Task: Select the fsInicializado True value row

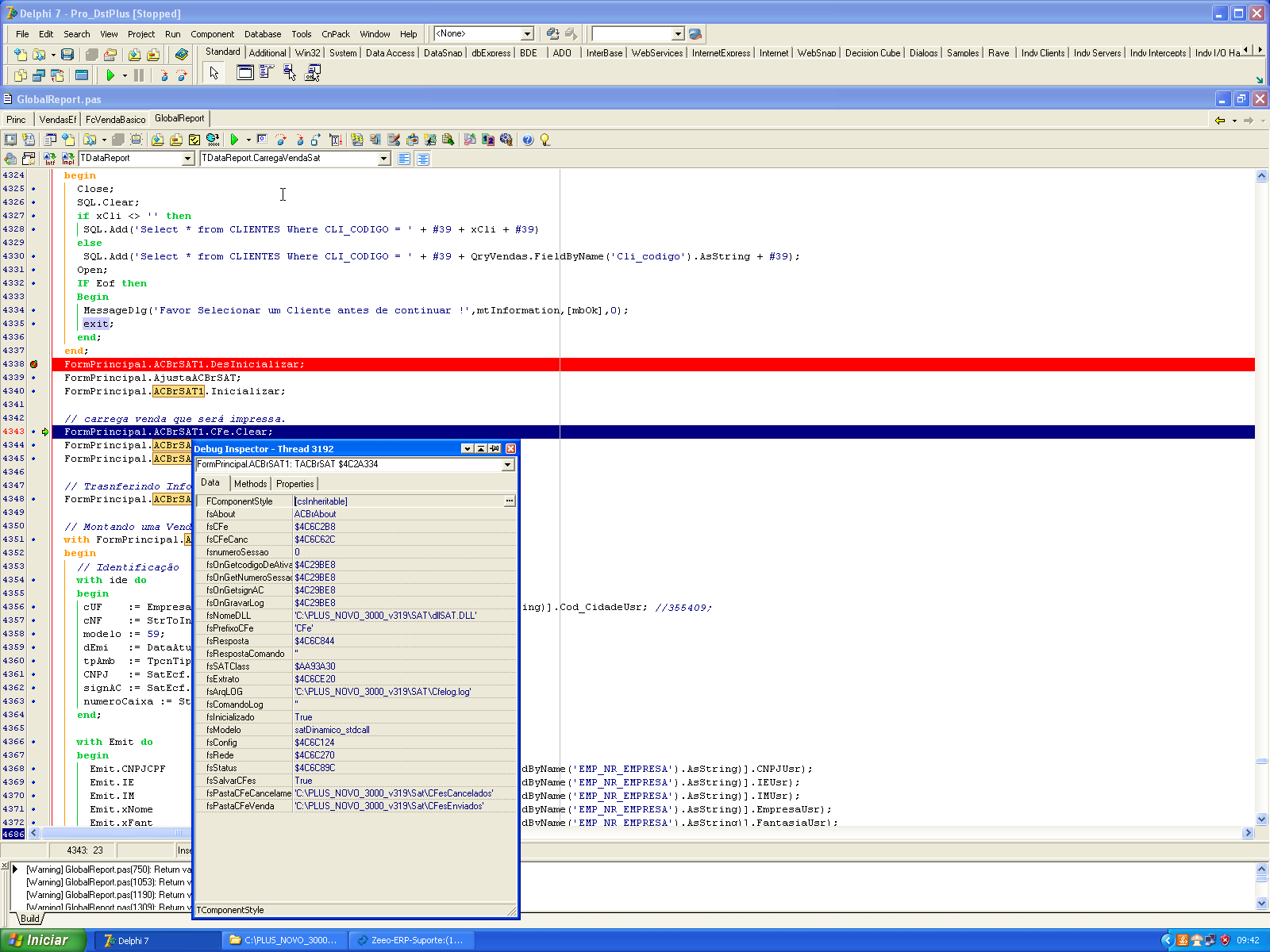Action: (x=356, y=717)
